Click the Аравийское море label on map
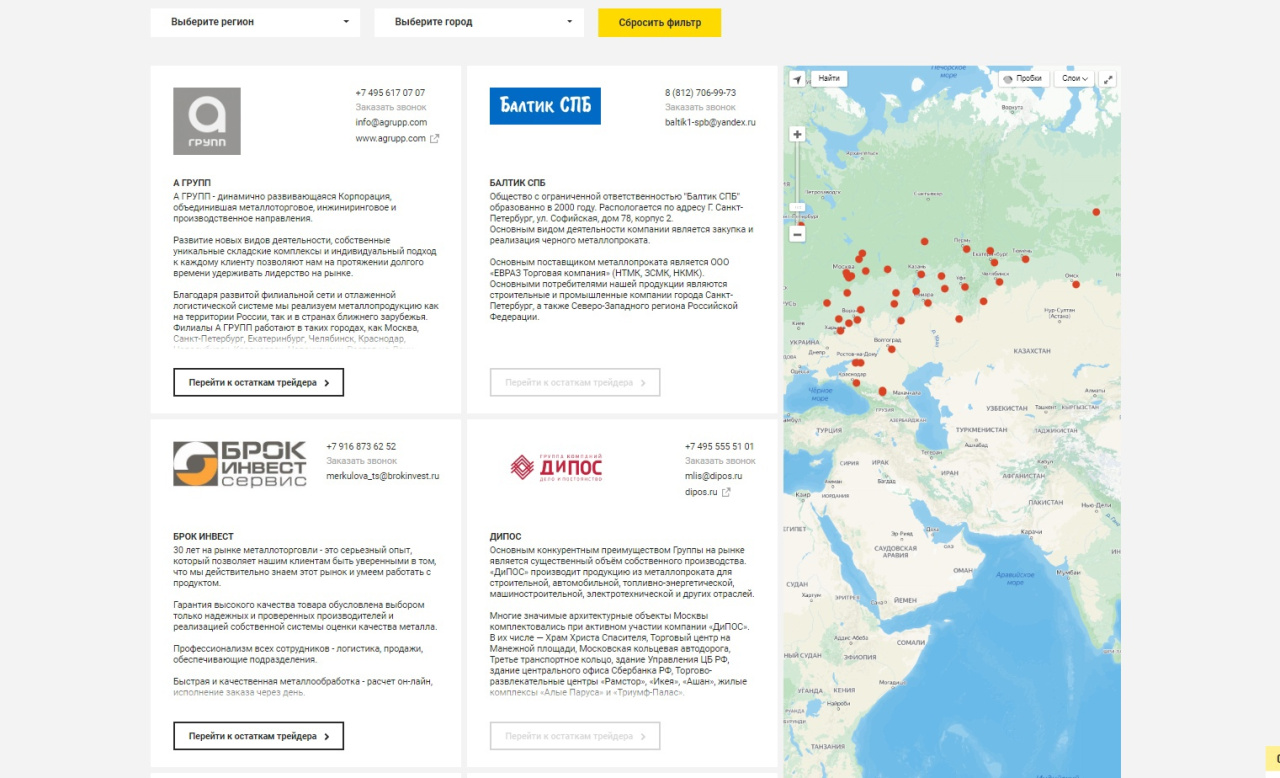Image resolution: width=1280 pixels, height=778 pixels. [1015, 577]
